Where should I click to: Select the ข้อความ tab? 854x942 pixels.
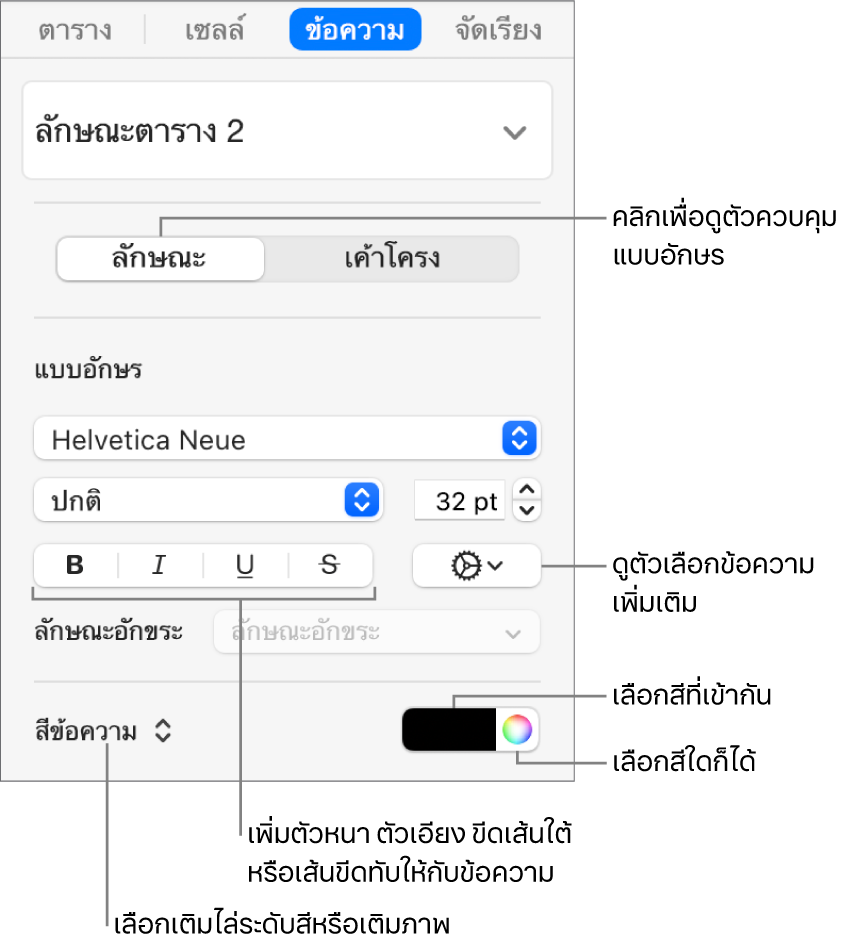(355, 29)
